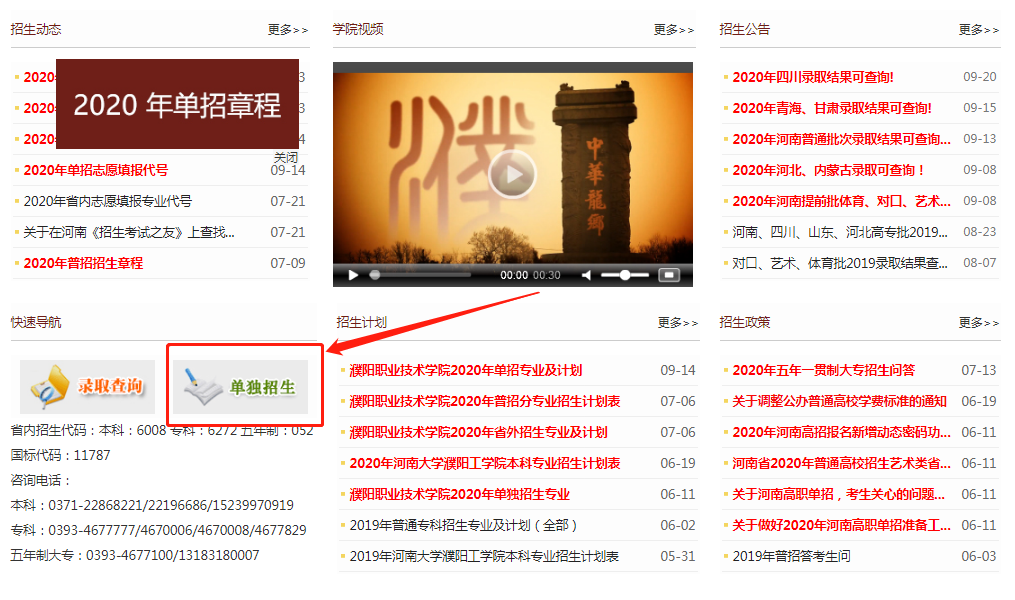The image size is (1015, 600).
Task: Click the 招生动态 section heading
Action: [36, 29]
